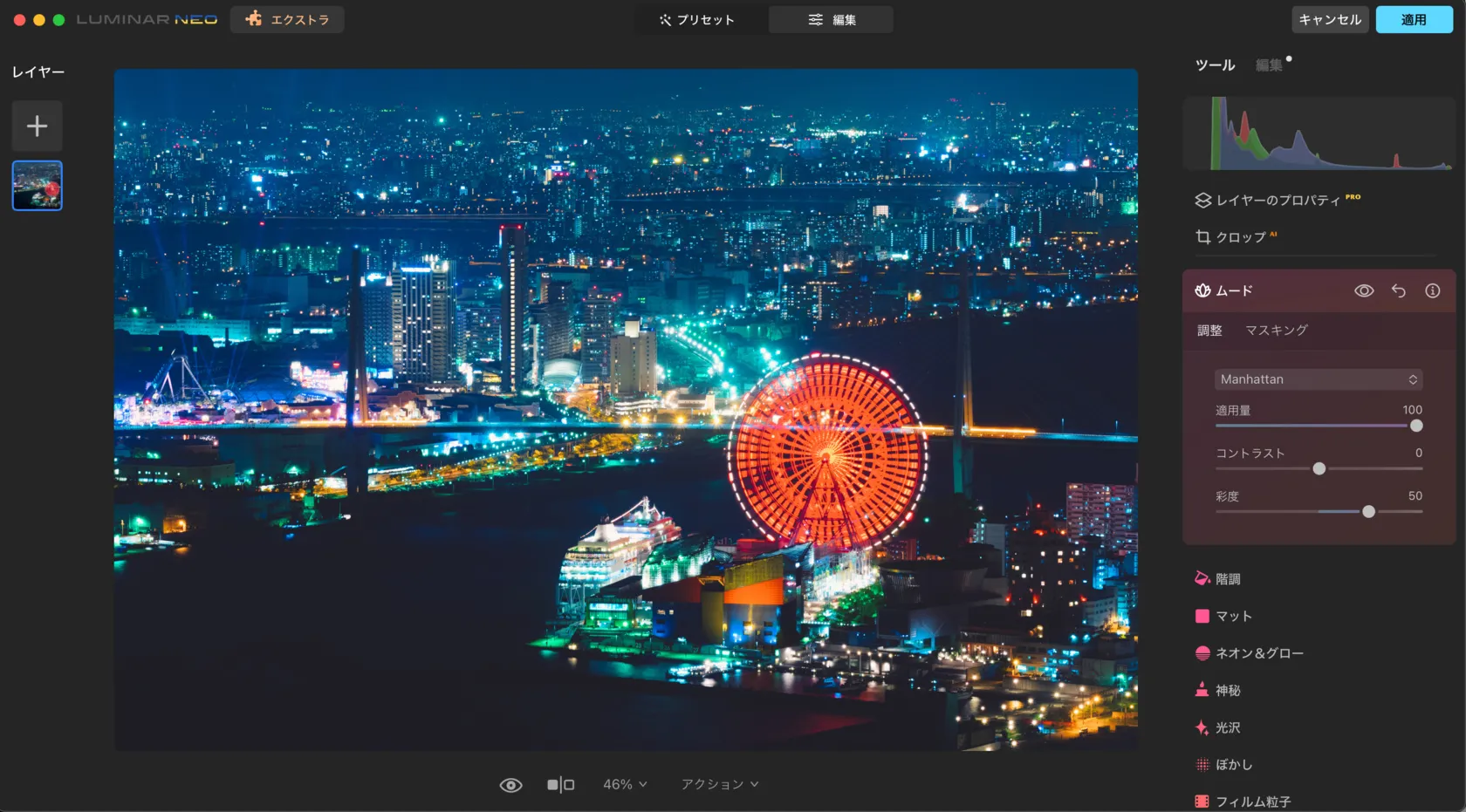This screenshot has width=1466, height=812.
Task: Switch to the Masking tab in Mood
Action: 1276,331
